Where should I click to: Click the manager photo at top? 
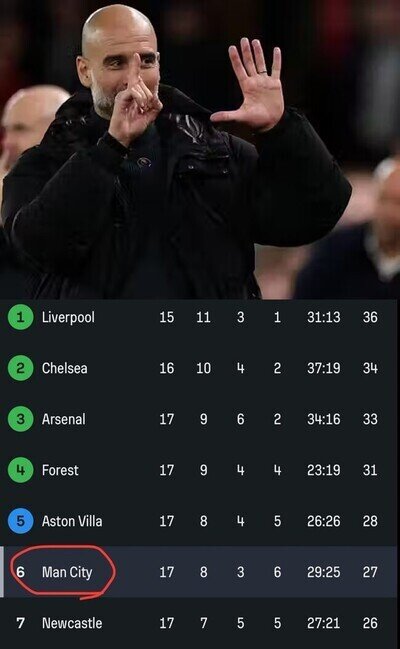click(200, 149)
